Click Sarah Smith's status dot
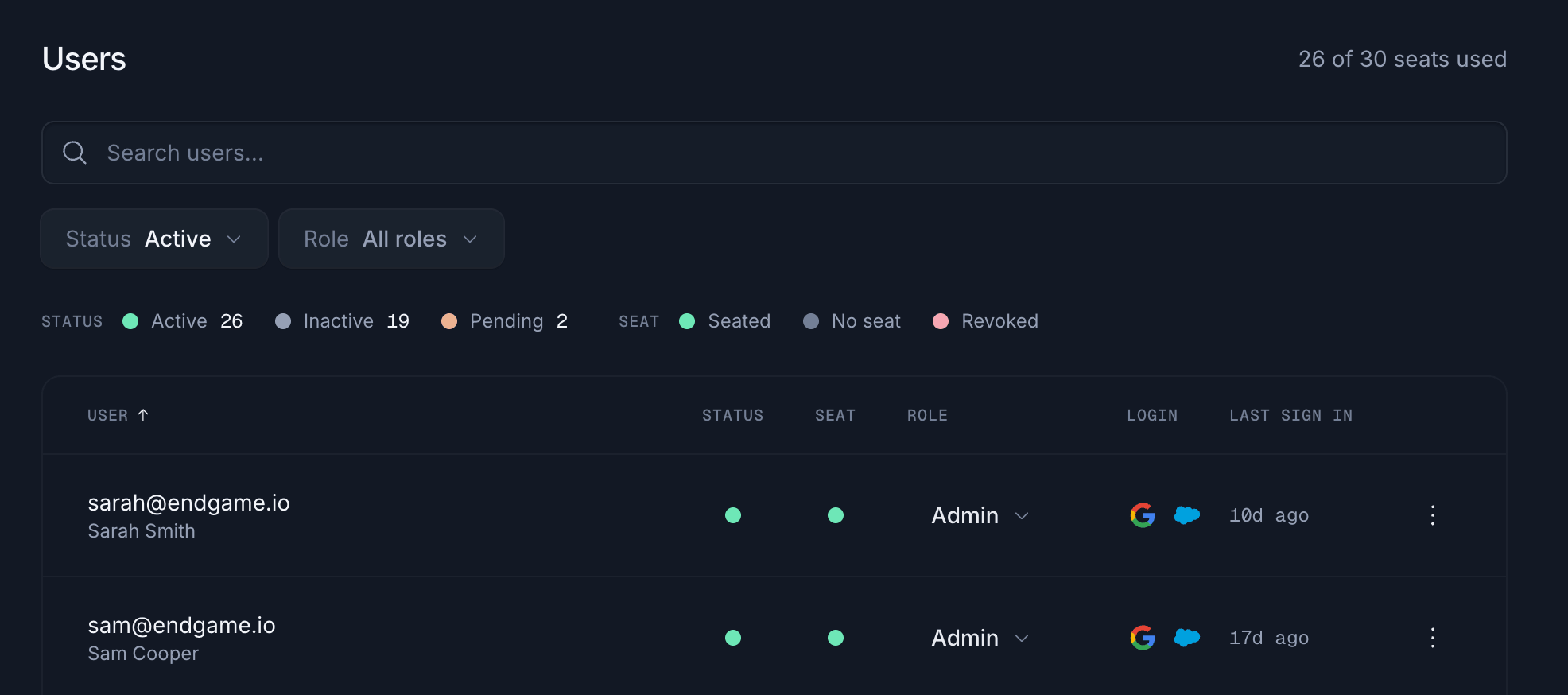The width and height of the screenshot is (1568, 695). click(733, 515)
